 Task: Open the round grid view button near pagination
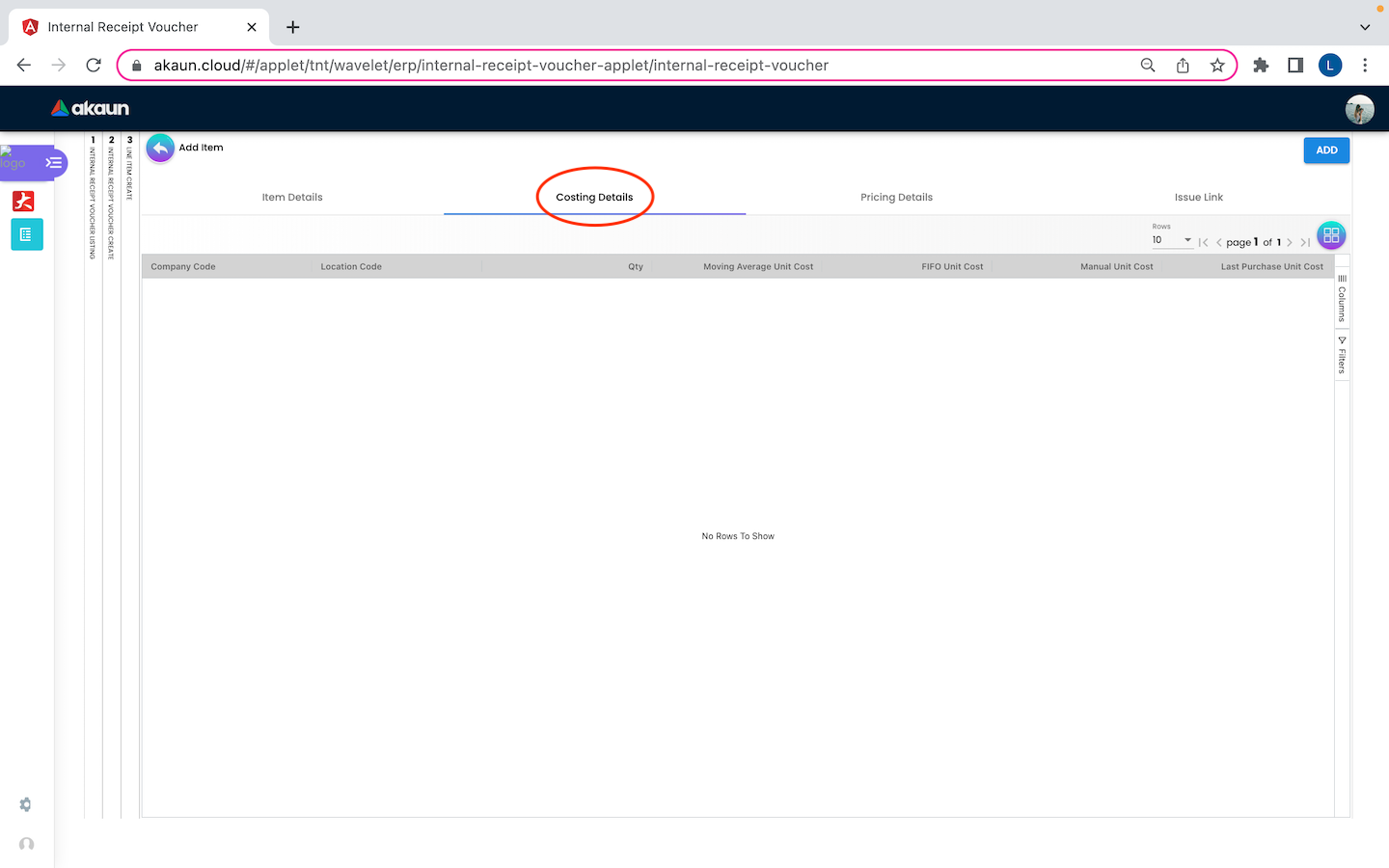[1331, 235]
